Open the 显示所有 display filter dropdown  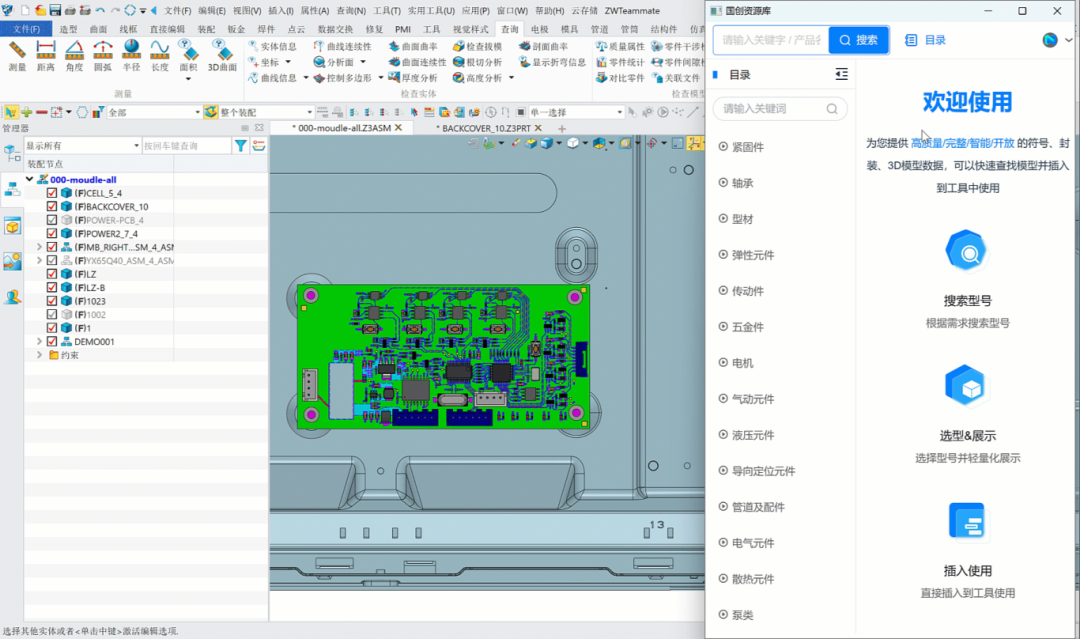click(x=83, y=146)
